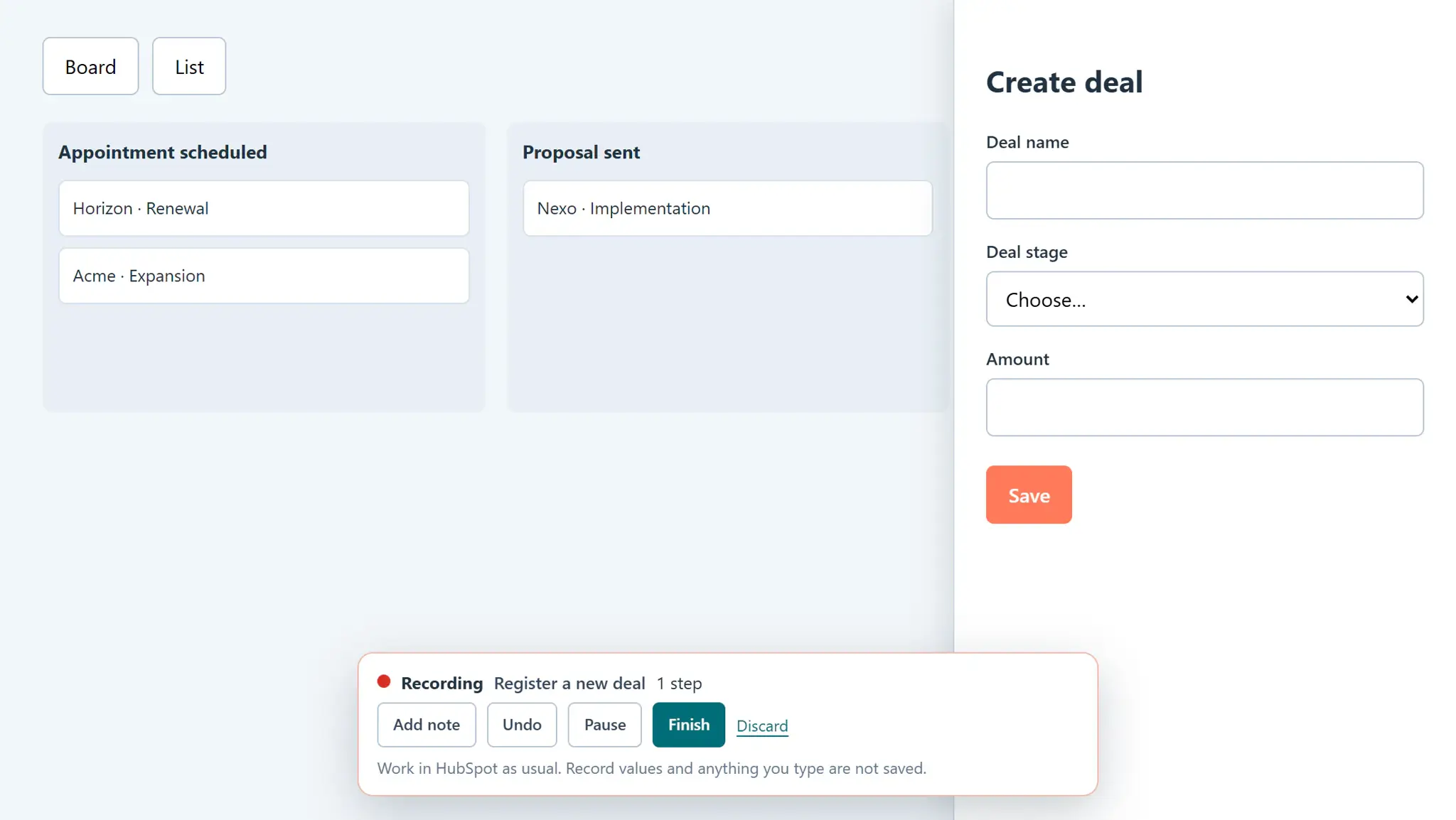Discard the recording
This screenshot has width=1456, height=820.
pyautogui.click(x=762, y=726)
